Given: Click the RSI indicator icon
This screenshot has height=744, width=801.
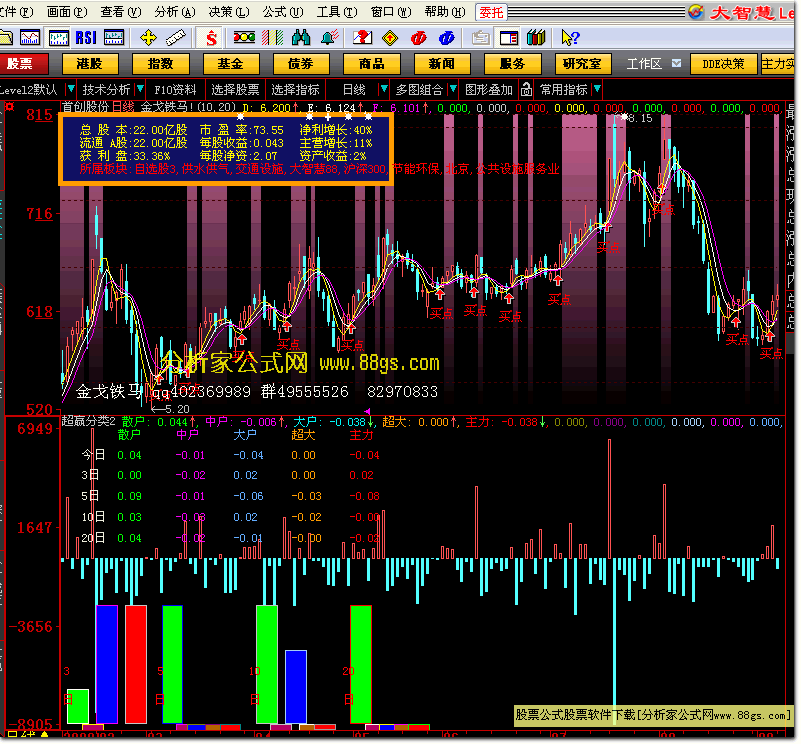Looking at the screenshot, I should pyautogui.click(x=86, y=38).
